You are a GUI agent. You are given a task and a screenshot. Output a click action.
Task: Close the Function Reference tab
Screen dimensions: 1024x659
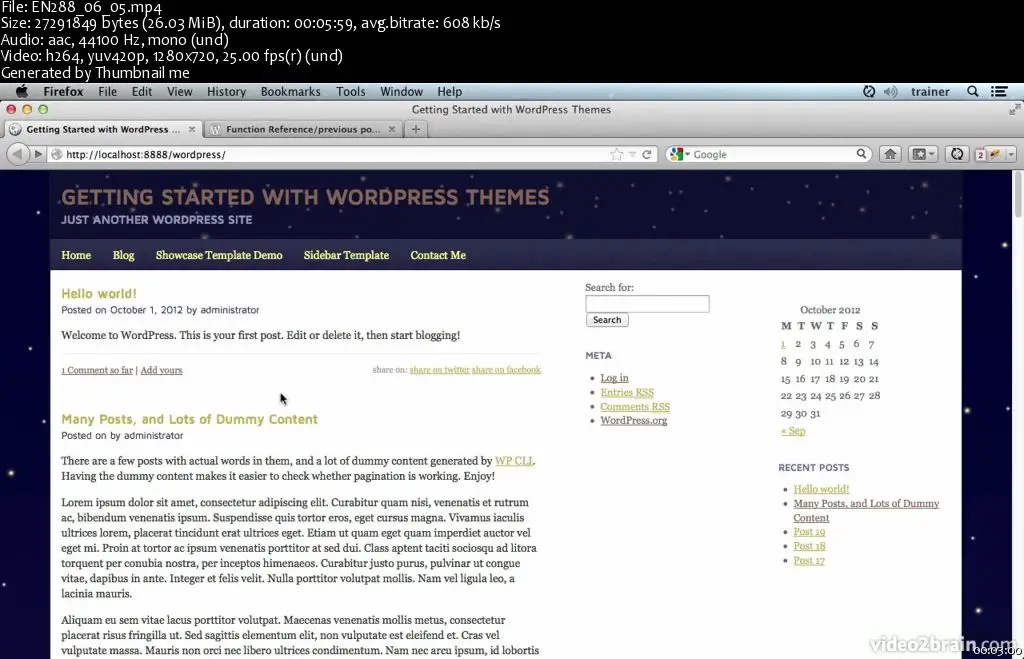[x=392, y=129]
